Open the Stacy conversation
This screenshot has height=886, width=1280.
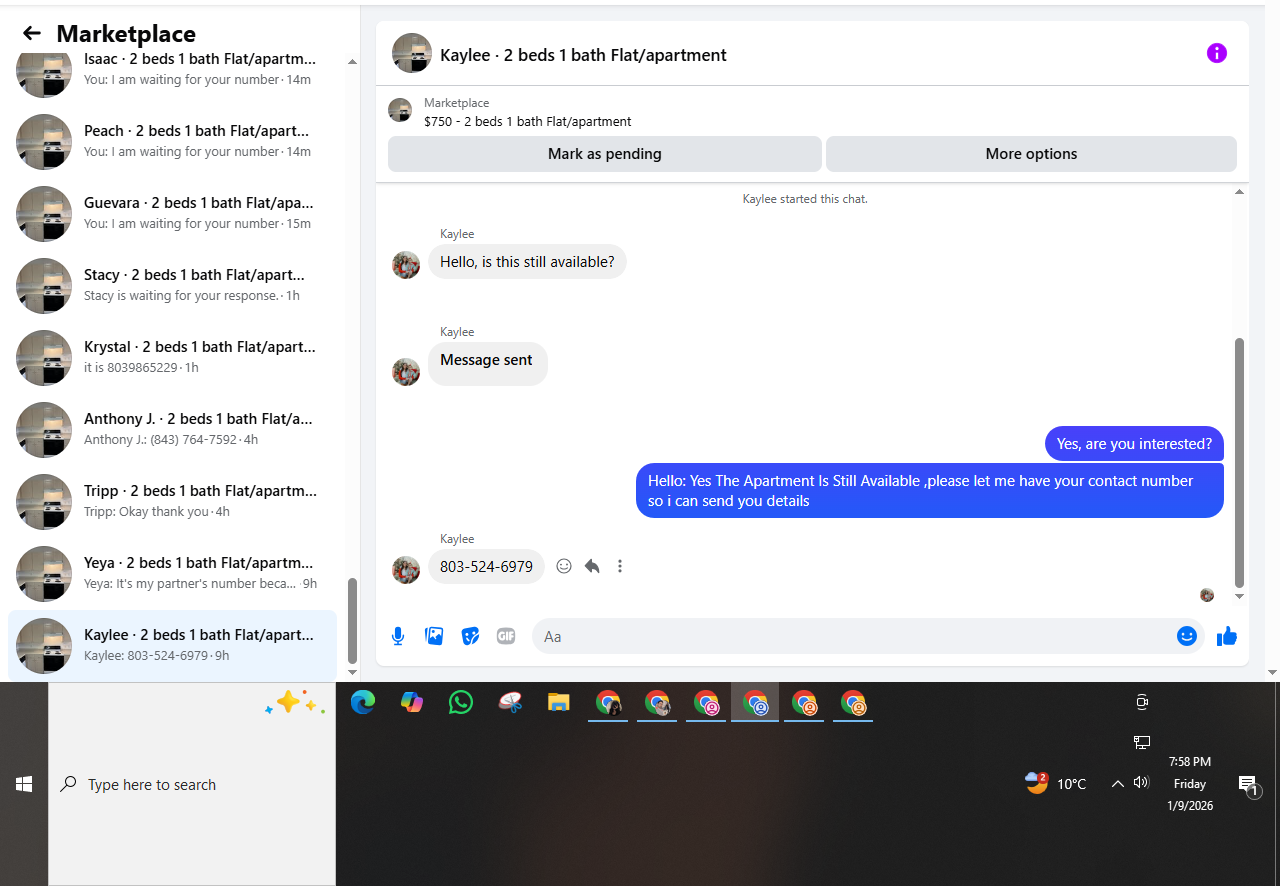click(172, 286)
